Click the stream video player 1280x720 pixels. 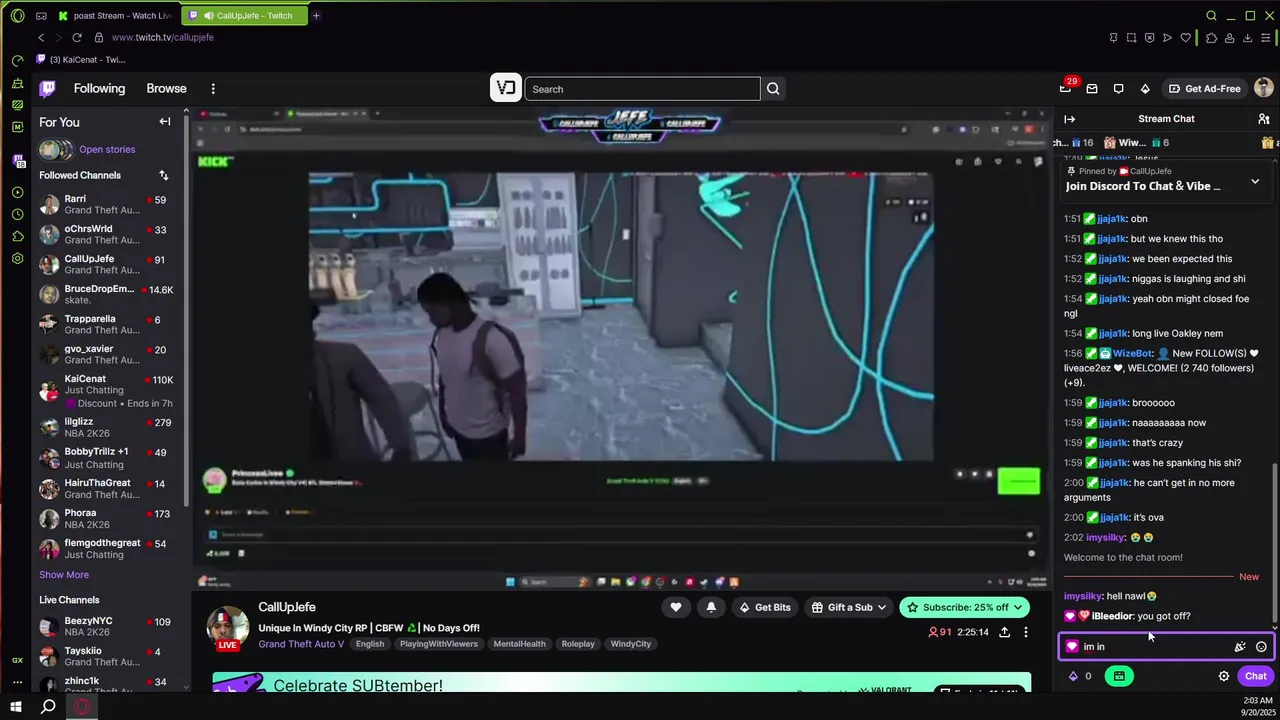point(620,348)
